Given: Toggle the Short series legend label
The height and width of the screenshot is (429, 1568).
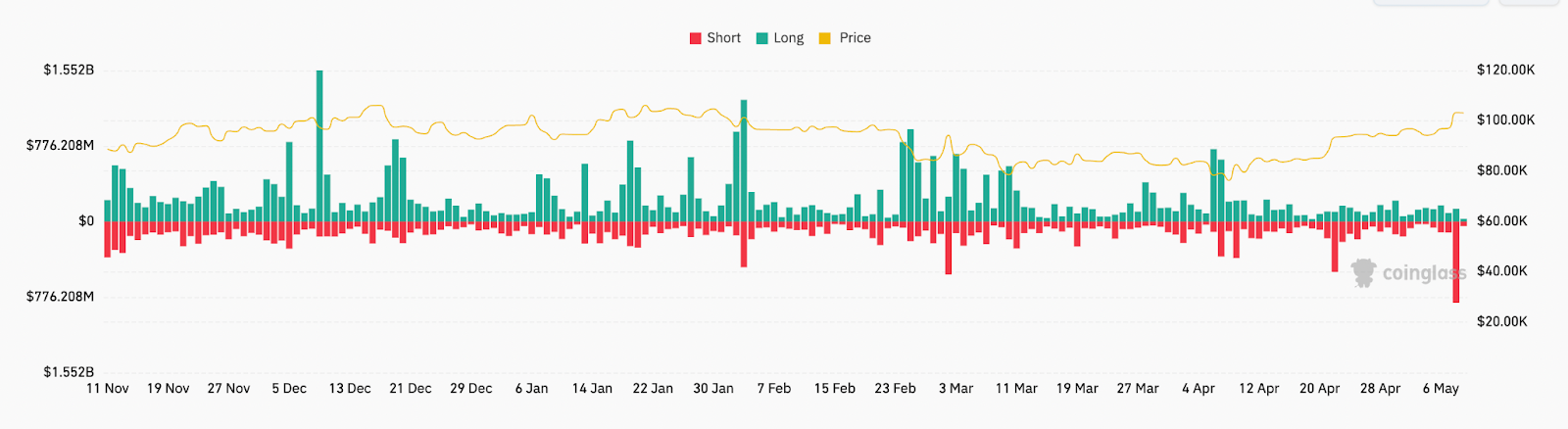Looking at the screenshot, I should (723, 38).
